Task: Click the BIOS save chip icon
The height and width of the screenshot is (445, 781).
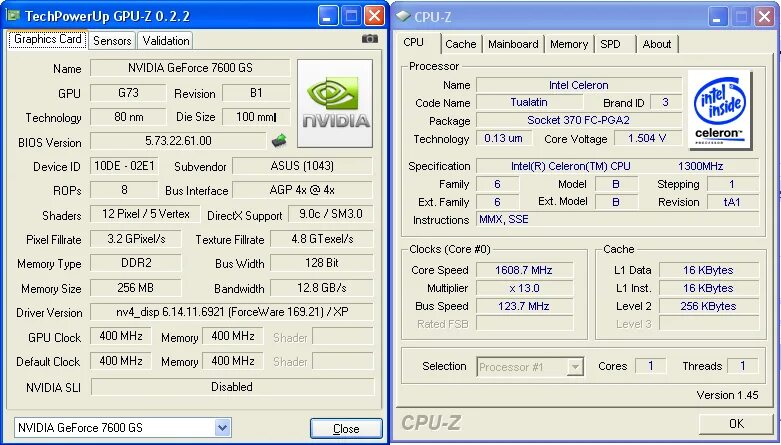Action: pos(279,141)
